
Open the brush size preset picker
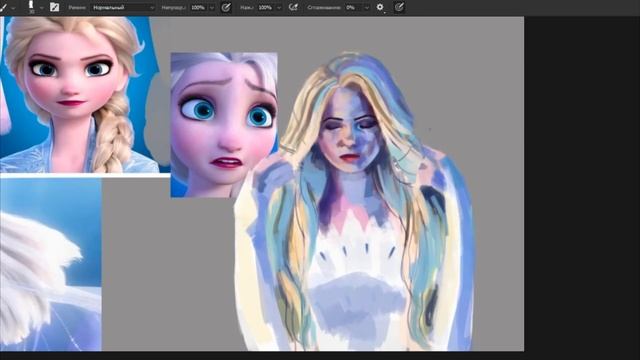[31, 7]
